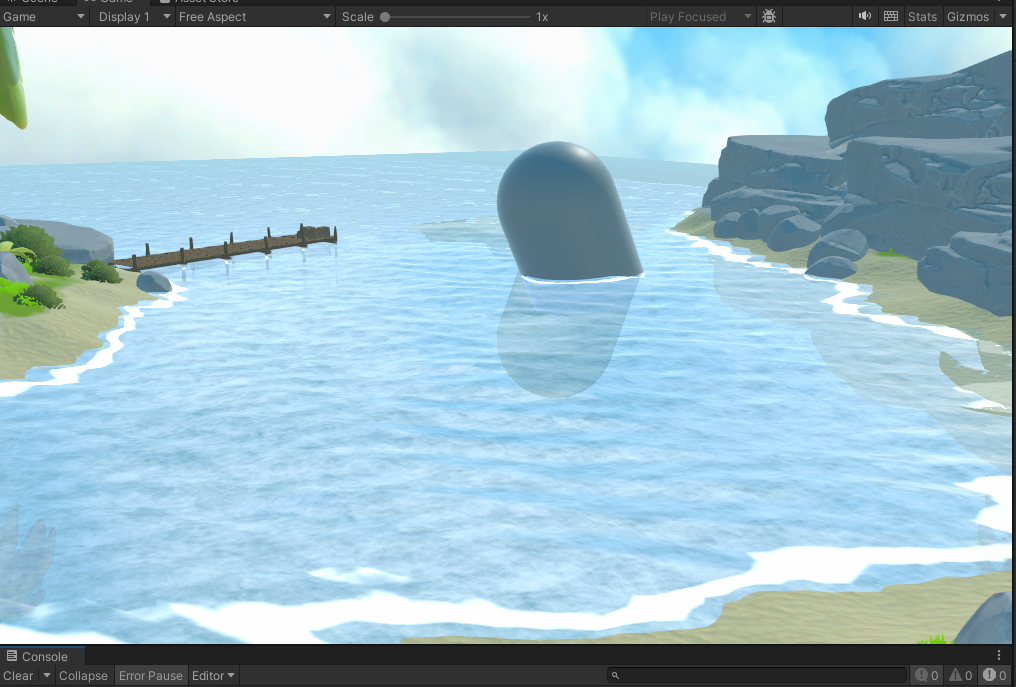Open the Display 1 dropdown

tap(133, 17)
